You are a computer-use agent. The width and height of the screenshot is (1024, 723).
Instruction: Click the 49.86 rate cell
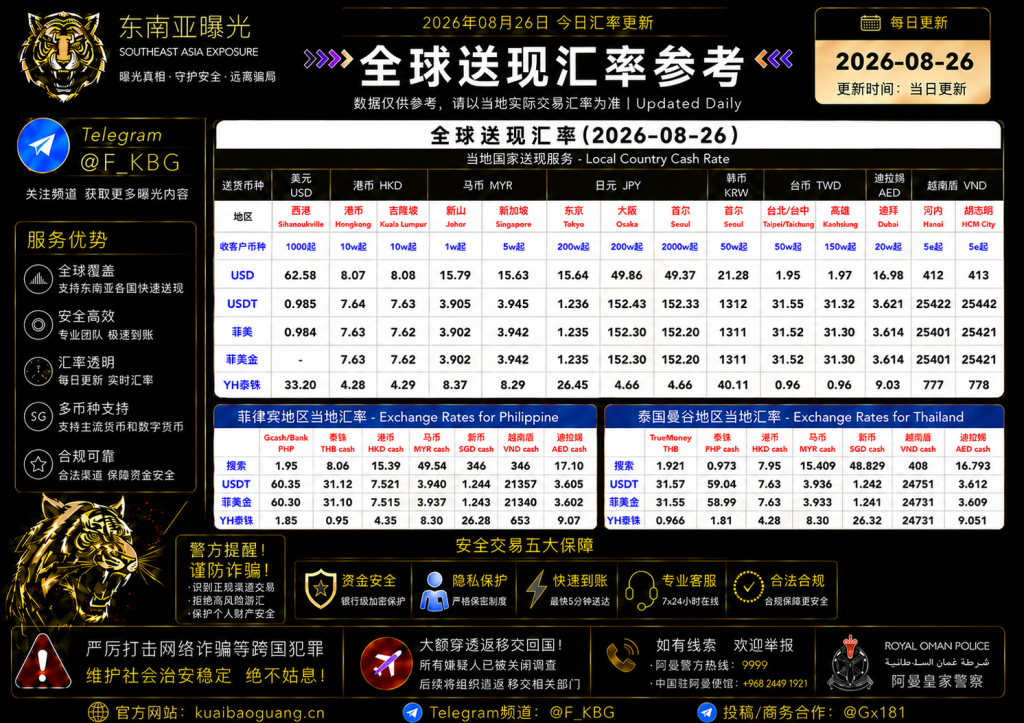tap(627, 275)
